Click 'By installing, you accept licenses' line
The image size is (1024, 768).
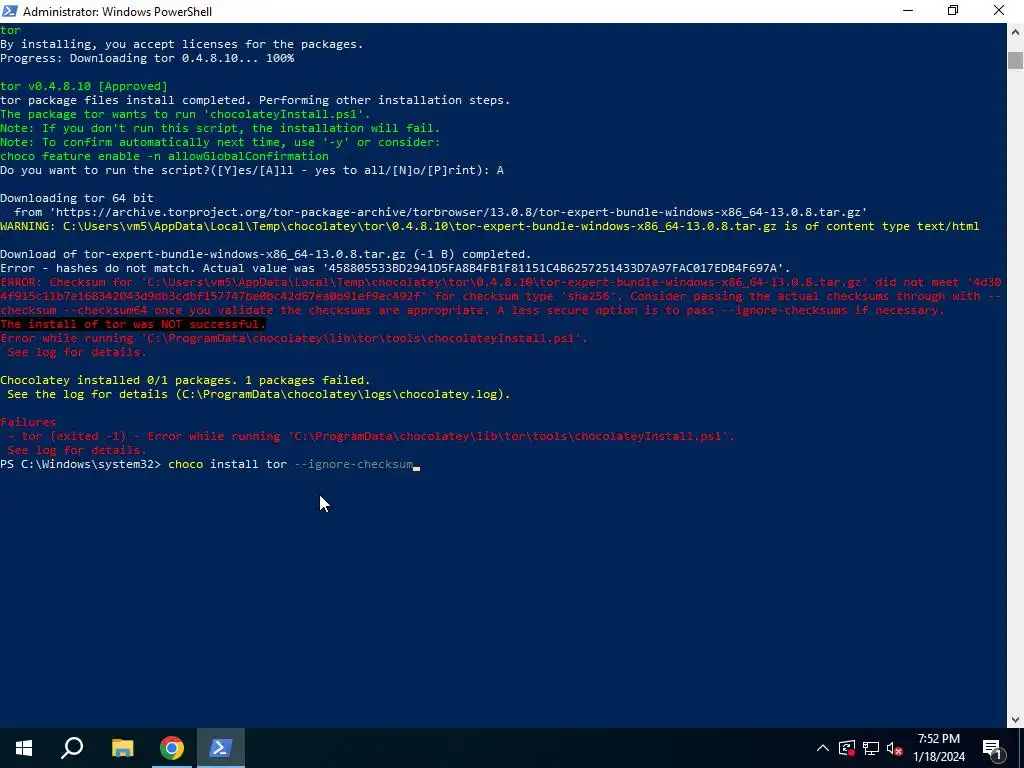(182, 44)
